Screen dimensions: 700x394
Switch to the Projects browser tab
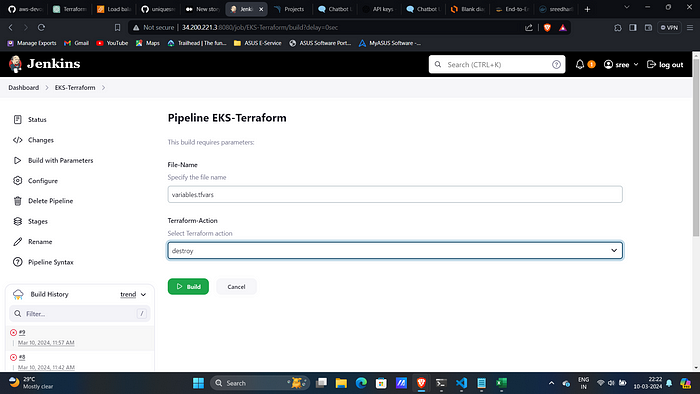(290, 9)
